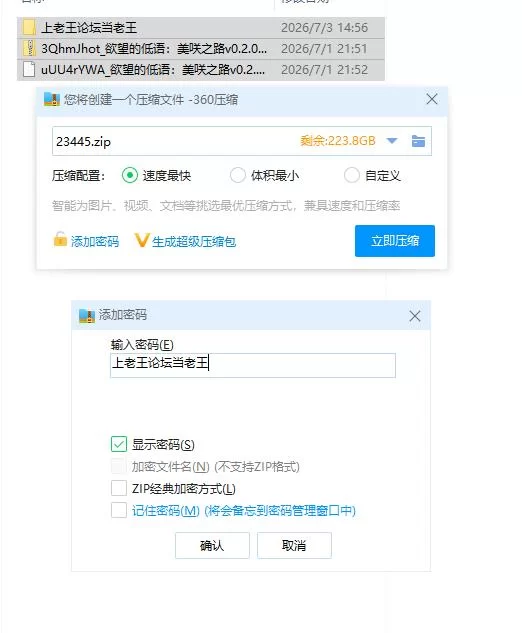Select the 体积最小 compression option
Viewport: 522px width, 633px height.
pos(237,175)
